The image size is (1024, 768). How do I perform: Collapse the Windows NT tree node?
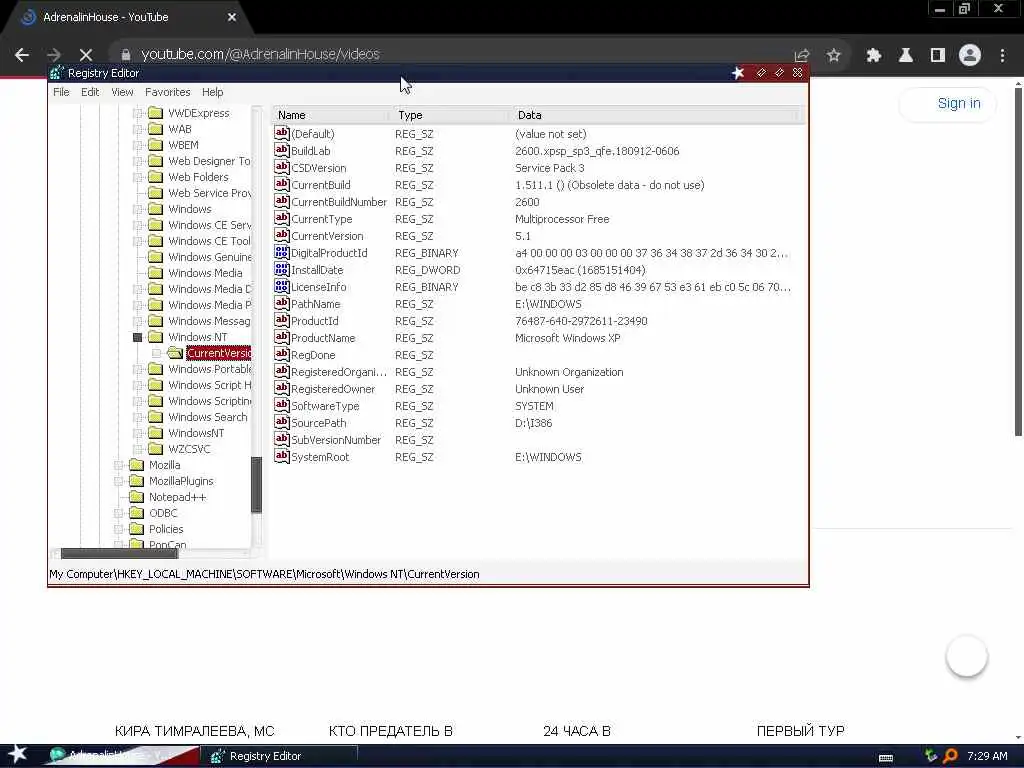tap(137, 337)
